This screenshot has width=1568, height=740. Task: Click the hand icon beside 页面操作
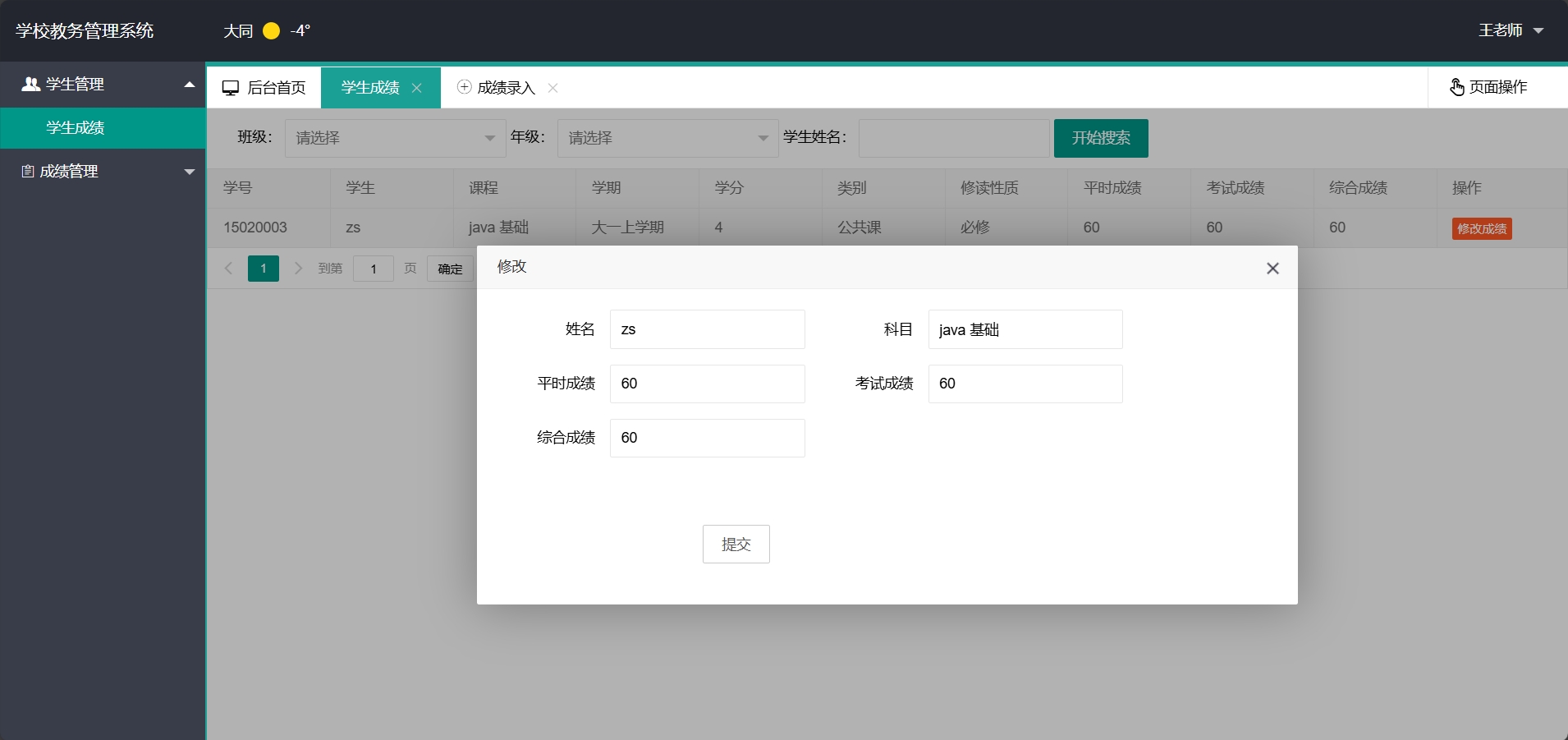click(1456, 87)
